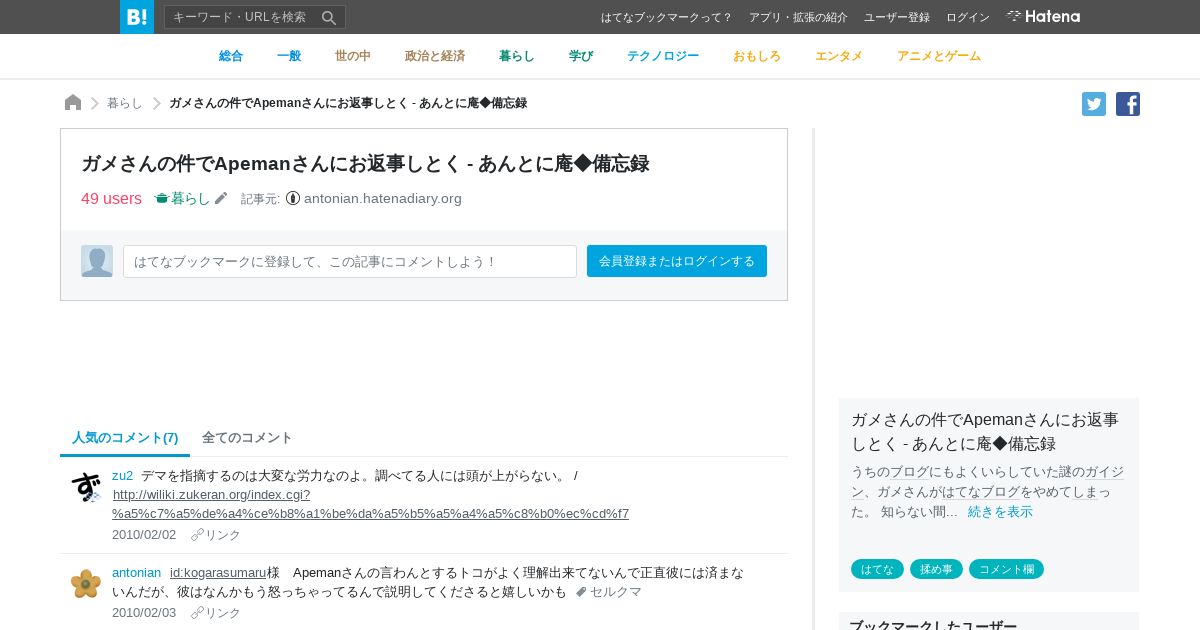The width and height of the screenshot is (1200, 630).
Task: Click ユーザー登録 in the header
Action: [897, 17]
